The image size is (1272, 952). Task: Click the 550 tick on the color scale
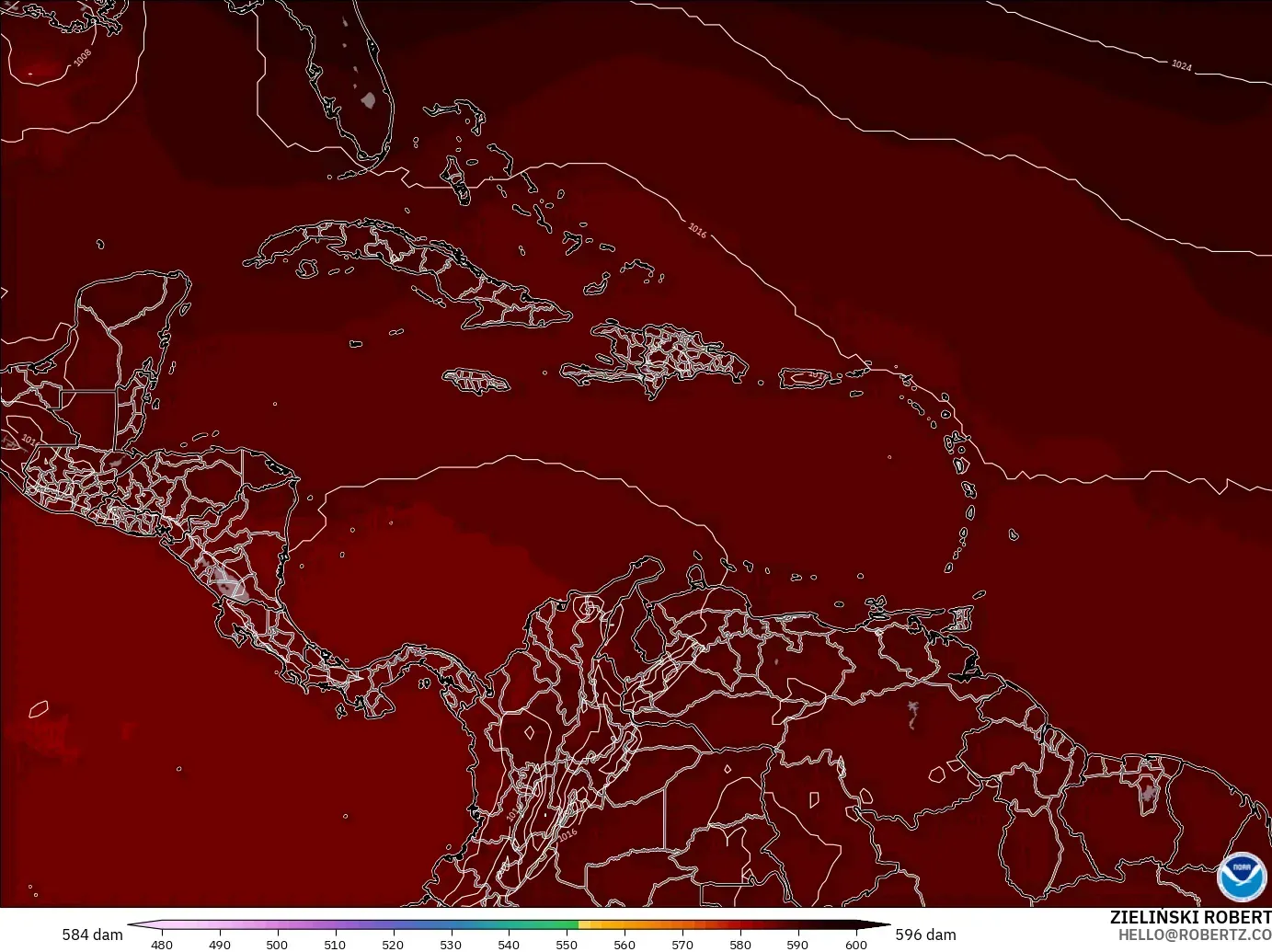coord(567,945)
